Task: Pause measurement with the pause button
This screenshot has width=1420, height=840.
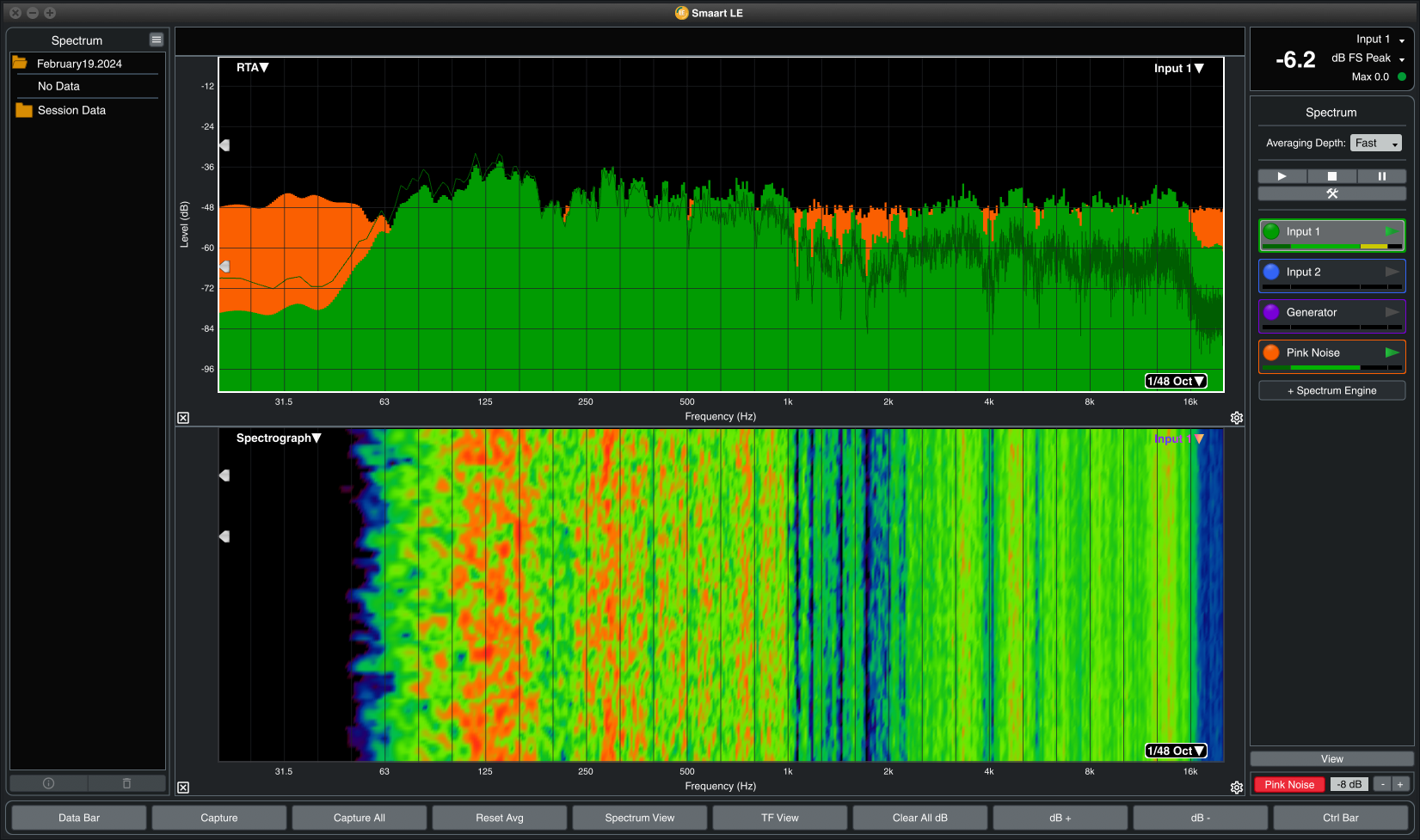Action: [x=1382, y=176]
